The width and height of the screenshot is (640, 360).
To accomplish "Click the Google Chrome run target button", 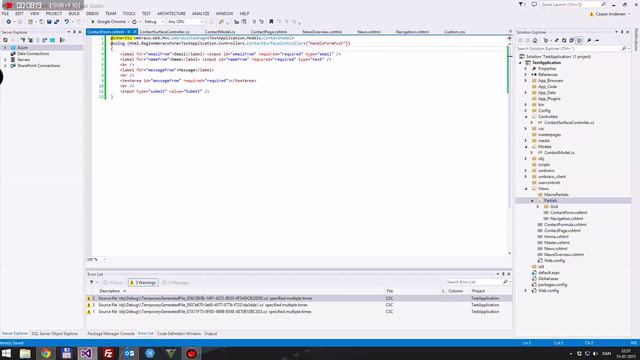I will click(x=110, y=22).
